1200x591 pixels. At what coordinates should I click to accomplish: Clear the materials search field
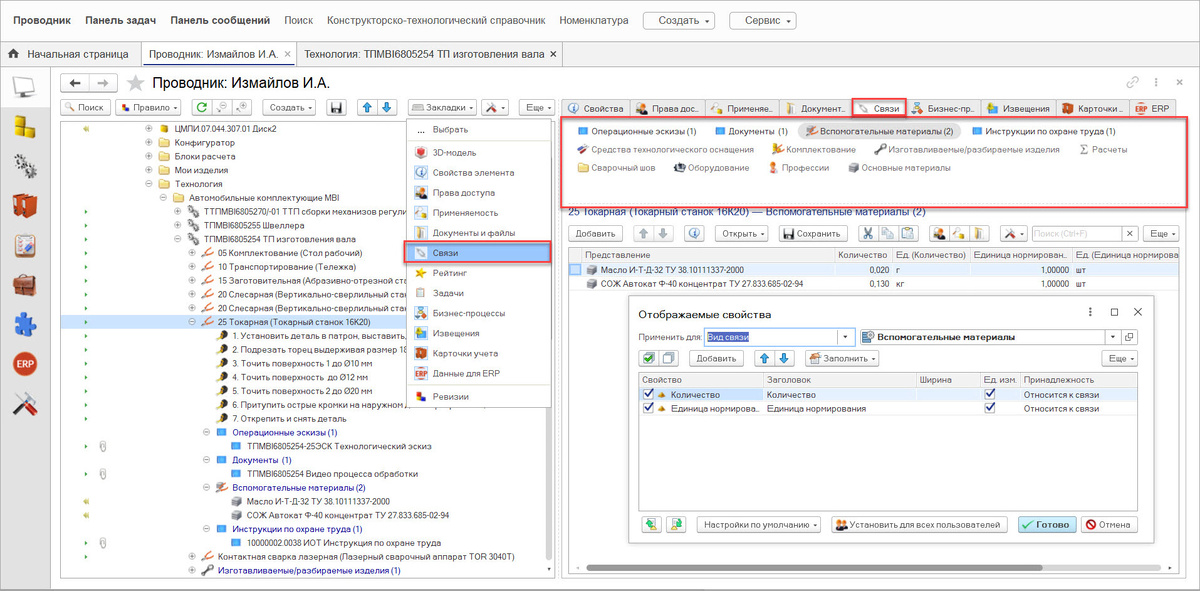[x=1131, y=233]
